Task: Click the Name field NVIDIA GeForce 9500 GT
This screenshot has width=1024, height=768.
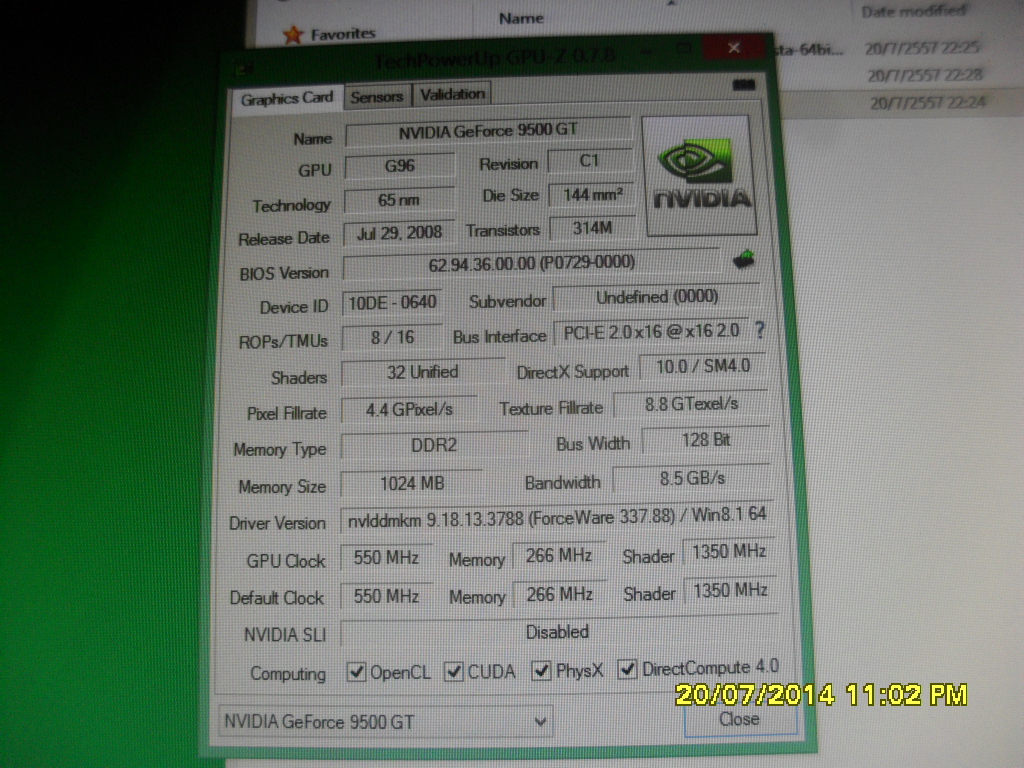Action: pos(488,131)
